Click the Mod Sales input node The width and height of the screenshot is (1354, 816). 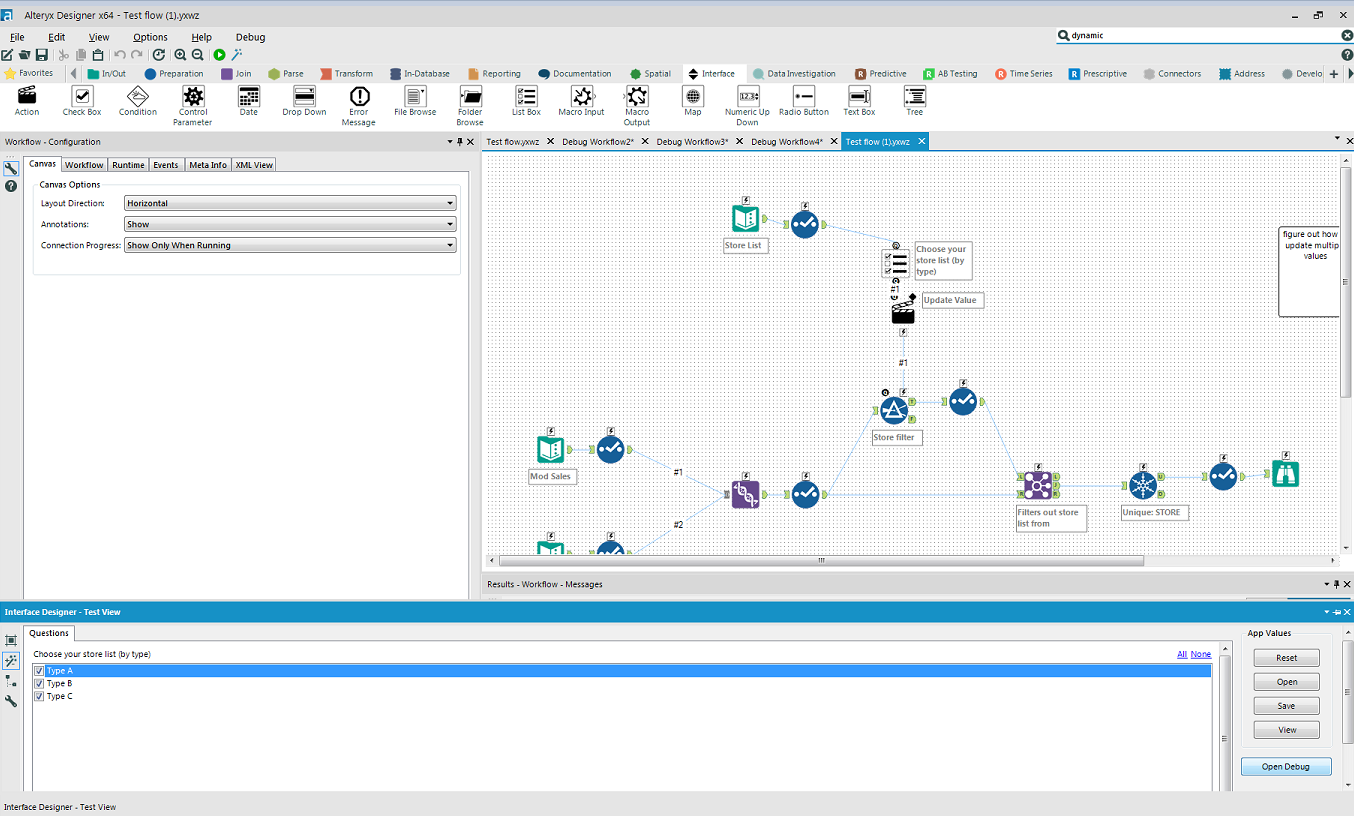point(550,449)
